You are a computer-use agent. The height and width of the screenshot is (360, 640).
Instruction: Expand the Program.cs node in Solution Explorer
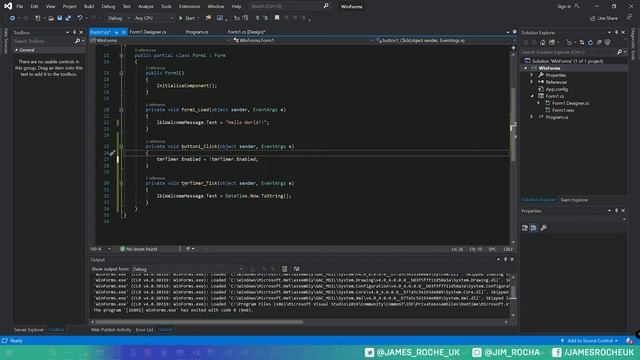pyautogui.click(x=532, y=117)
